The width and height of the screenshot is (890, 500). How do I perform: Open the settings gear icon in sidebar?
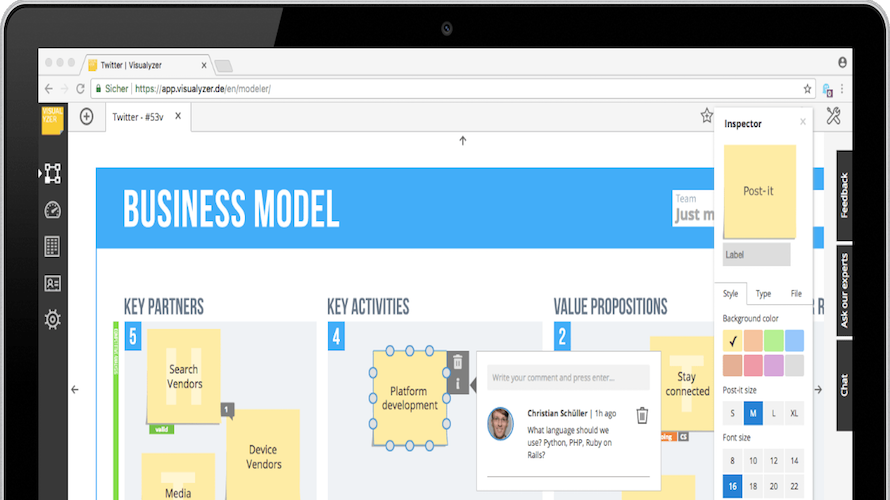click(x=52, y=320)
